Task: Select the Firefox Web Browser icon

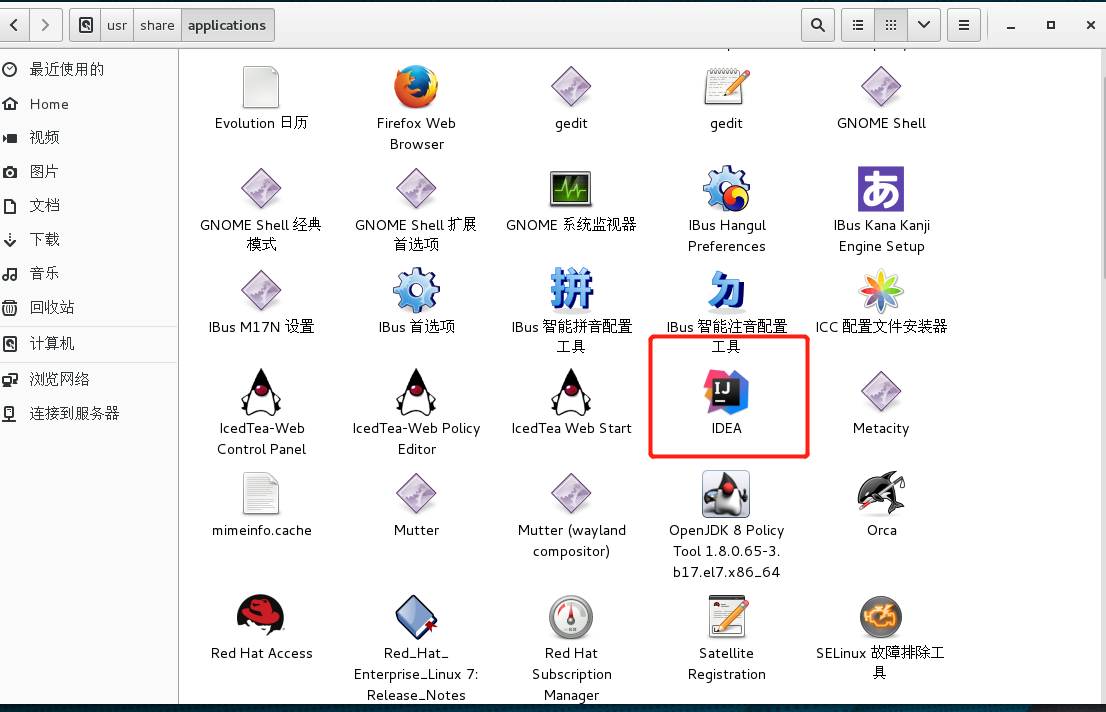Action: pos(416,87)
